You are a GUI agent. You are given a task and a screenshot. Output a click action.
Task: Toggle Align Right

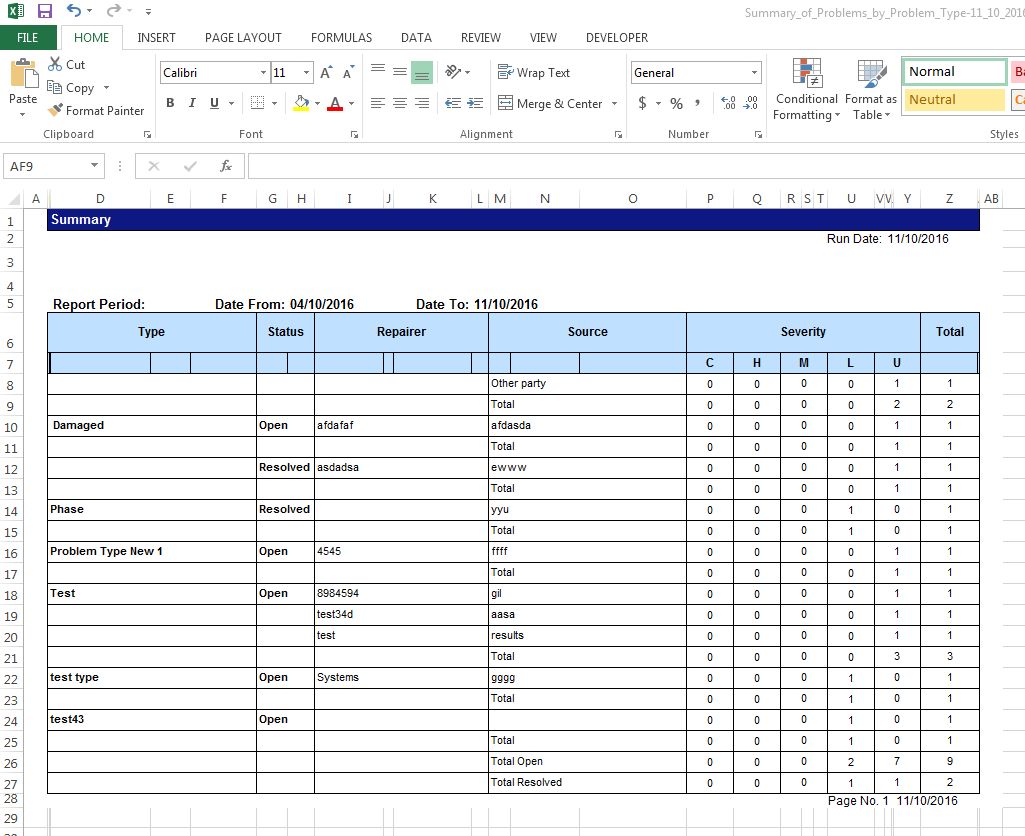click(422, 103)
